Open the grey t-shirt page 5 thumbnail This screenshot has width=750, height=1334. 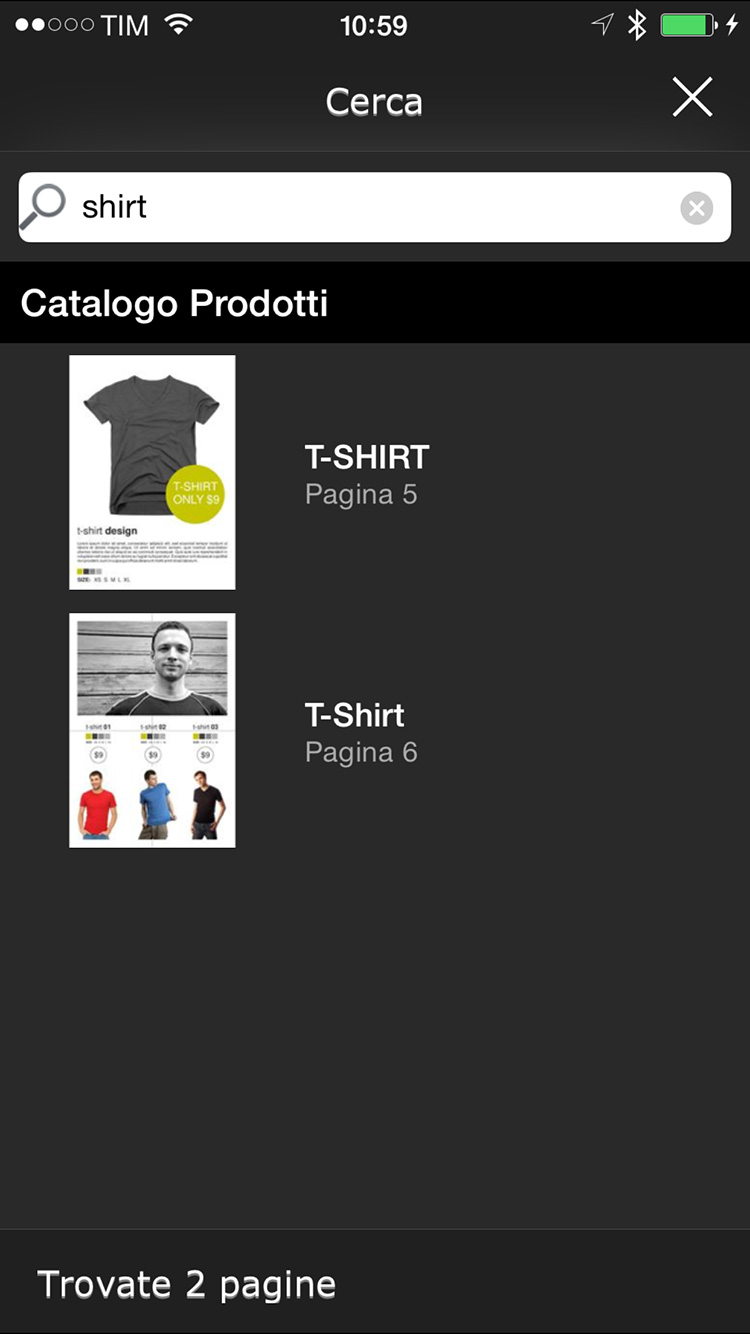coord(152,472)
